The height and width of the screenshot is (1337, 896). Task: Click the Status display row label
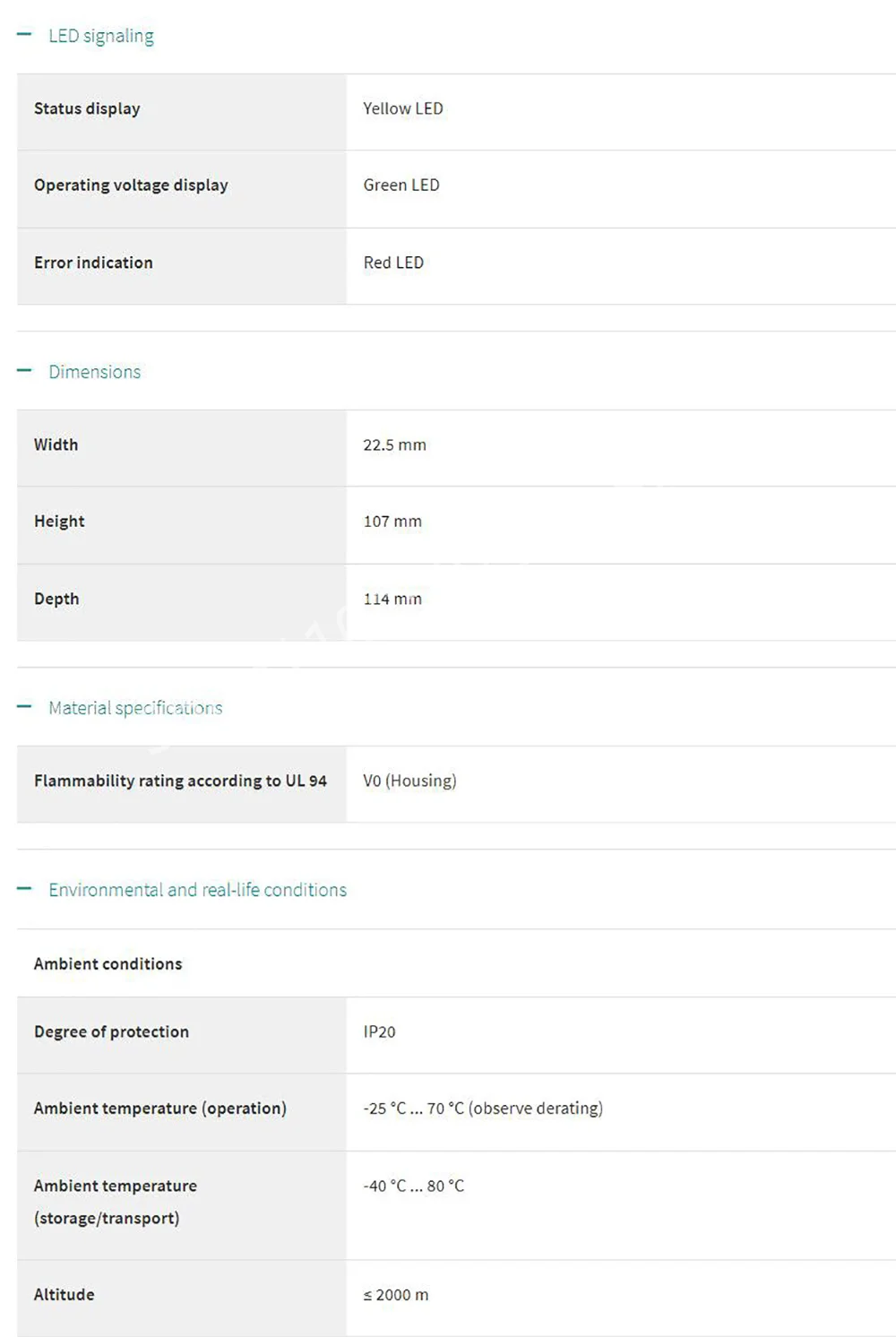87,108
